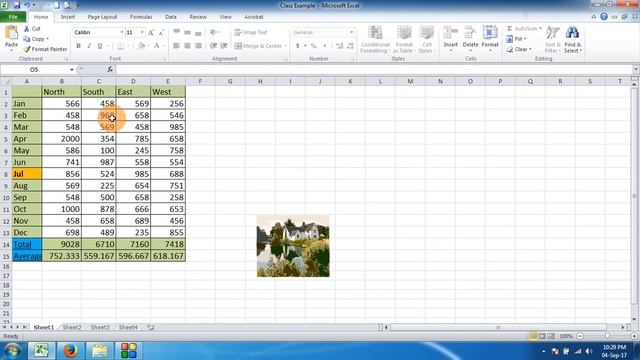Image resolution: width=640 pixels, height=360 pixels.
Task: Click the Insert Function fx button
Action: tap(110, 69)
